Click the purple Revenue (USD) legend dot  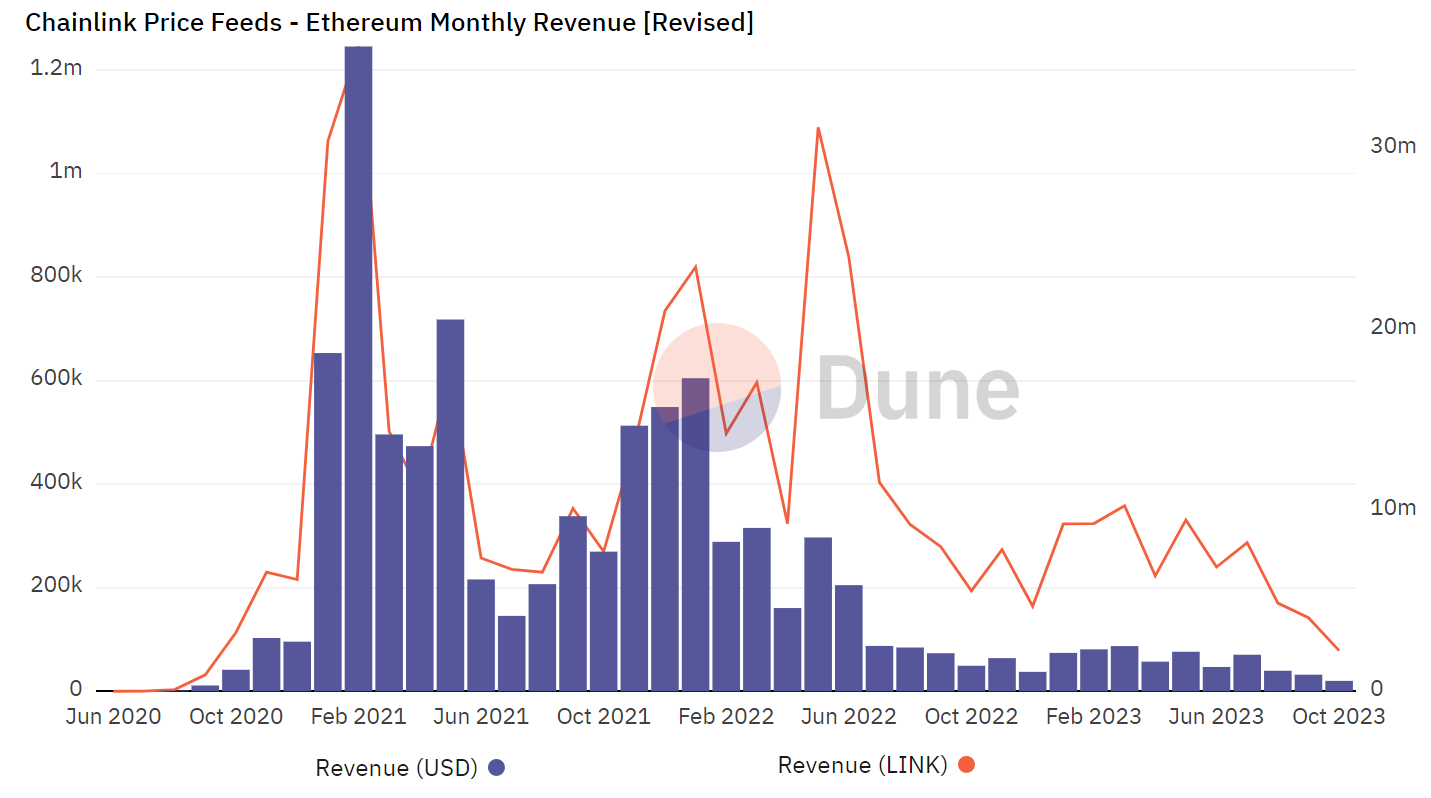pyautogui.click(x=496, y=767)
